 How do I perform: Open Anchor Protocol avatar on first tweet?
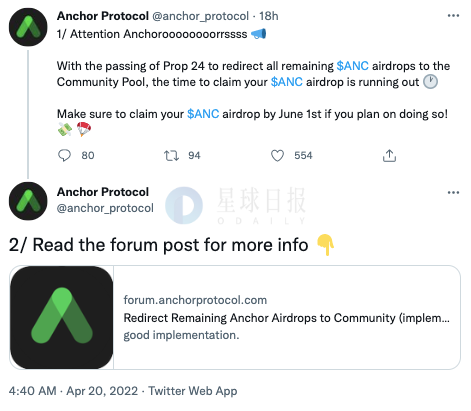pyautogui.click(x=28, y=27)
